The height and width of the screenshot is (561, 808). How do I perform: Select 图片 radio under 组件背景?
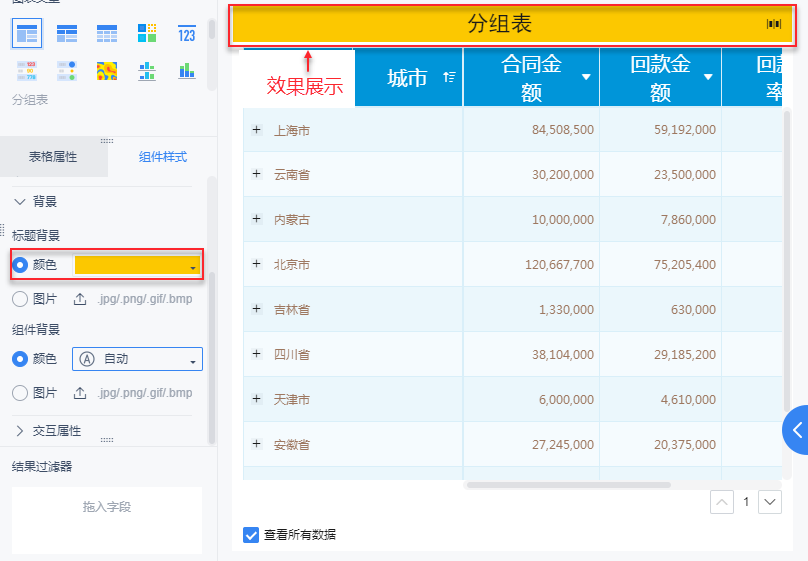pyautogui.click(x=20, y=393)
